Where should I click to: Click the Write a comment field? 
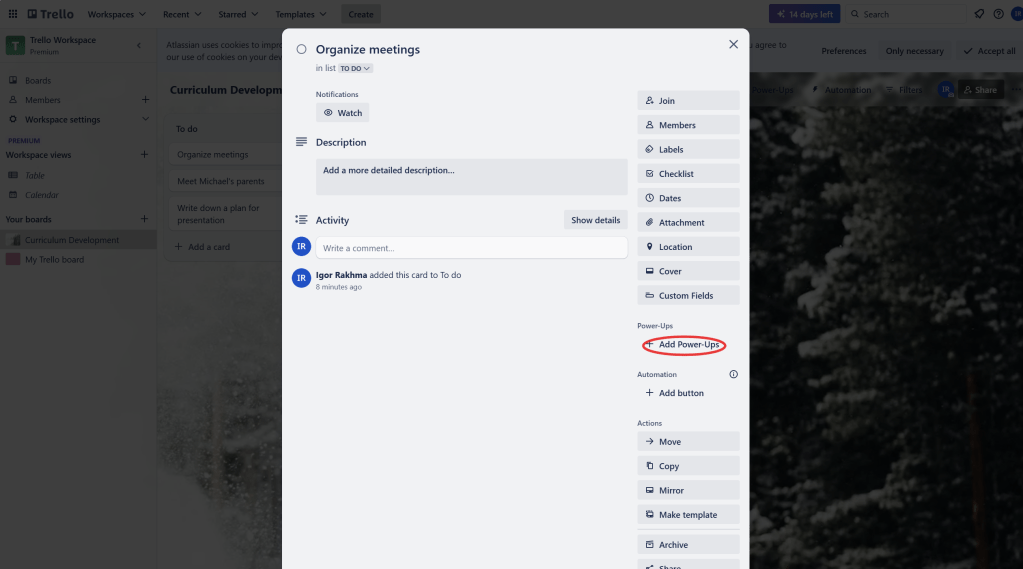click(471, 248)
